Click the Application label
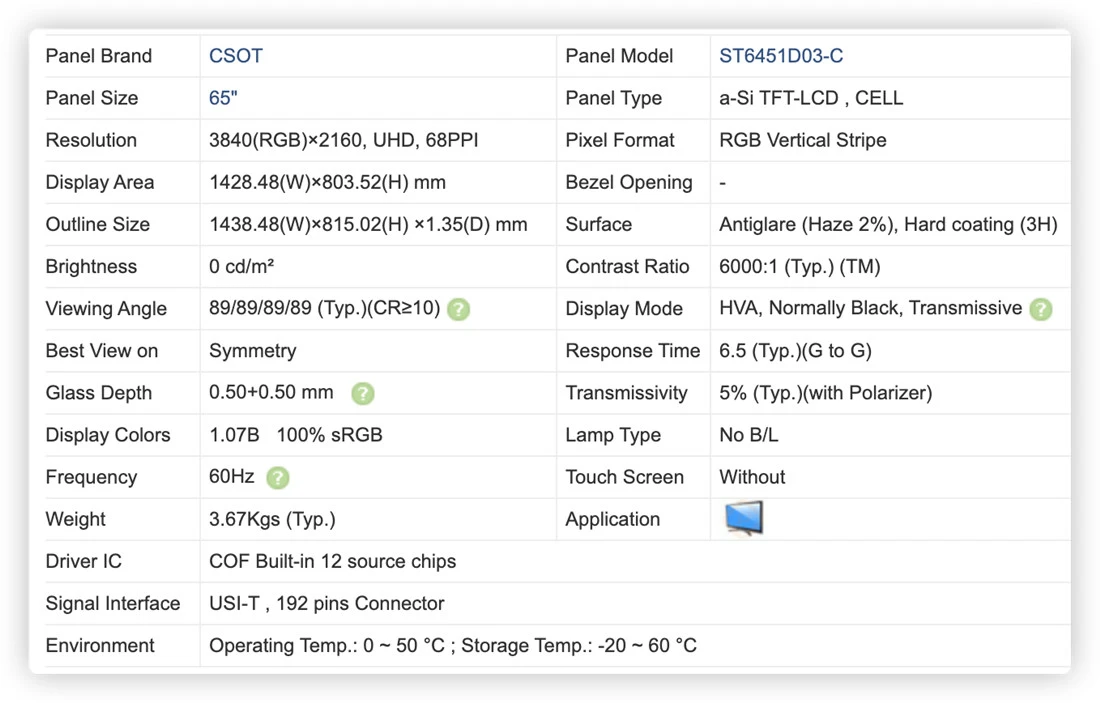 [x=612, y=519]
